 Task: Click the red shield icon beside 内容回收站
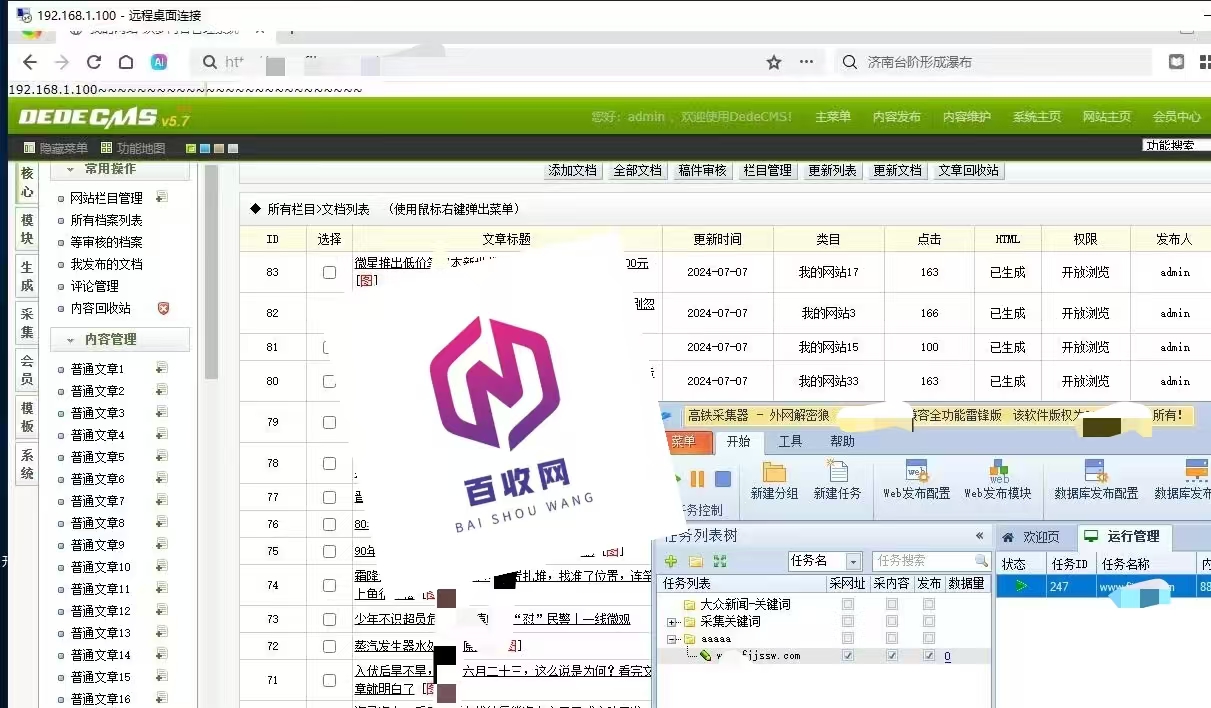click(x=164, y=308)
